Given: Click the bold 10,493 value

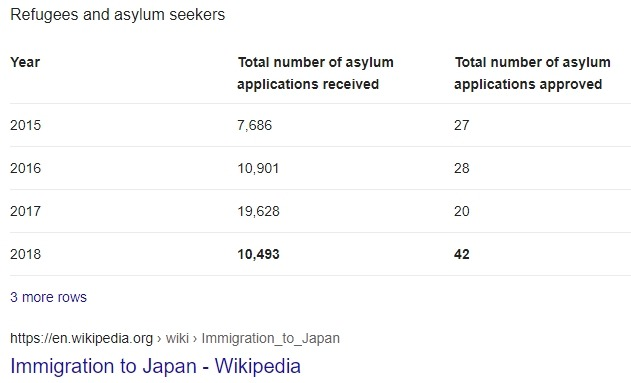Looking at the screenshot, I should point(258,254).
